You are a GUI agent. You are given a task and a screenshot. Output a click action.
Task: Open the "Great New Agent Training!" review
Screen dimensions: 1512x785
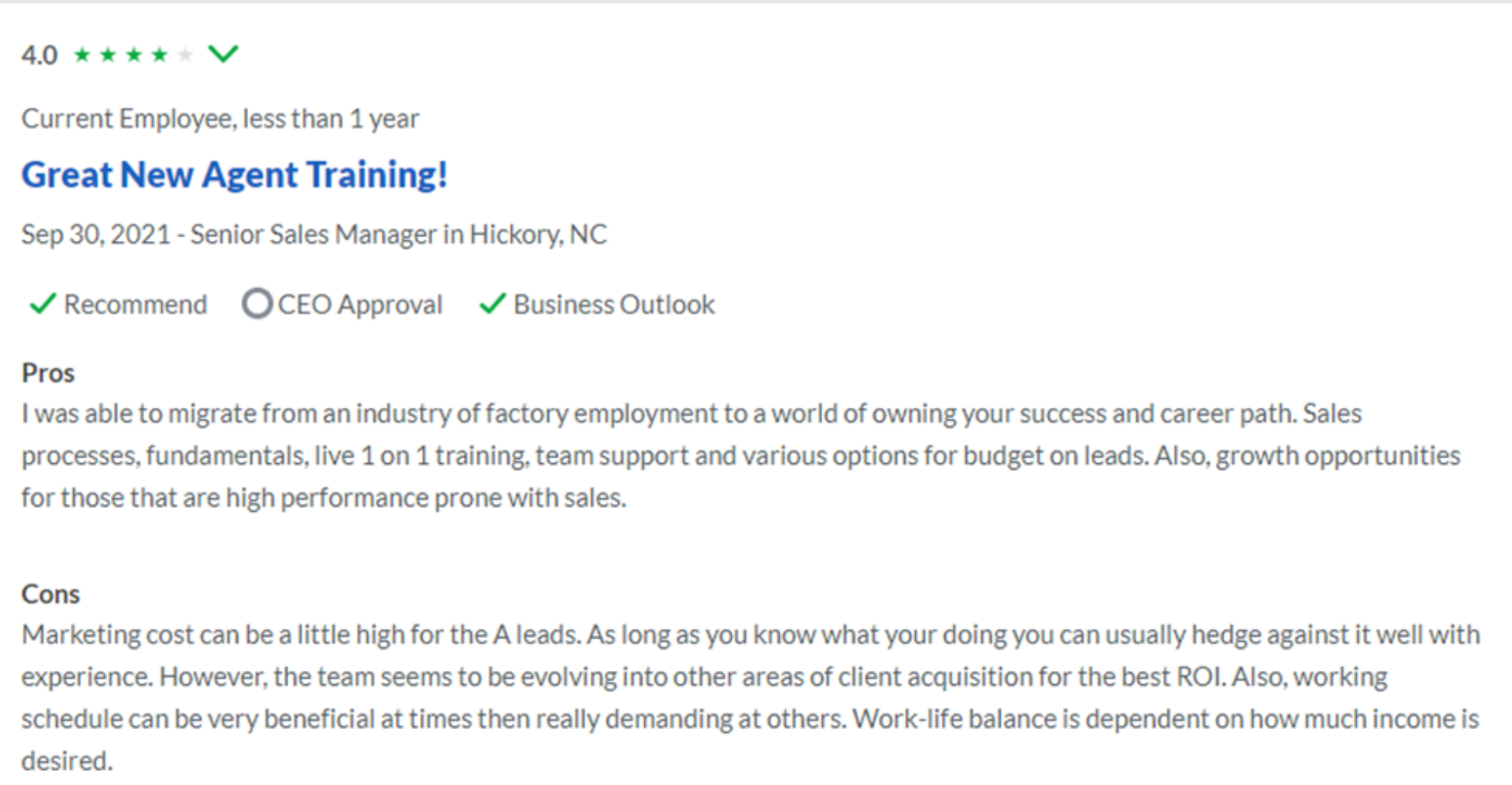(234, 174)
